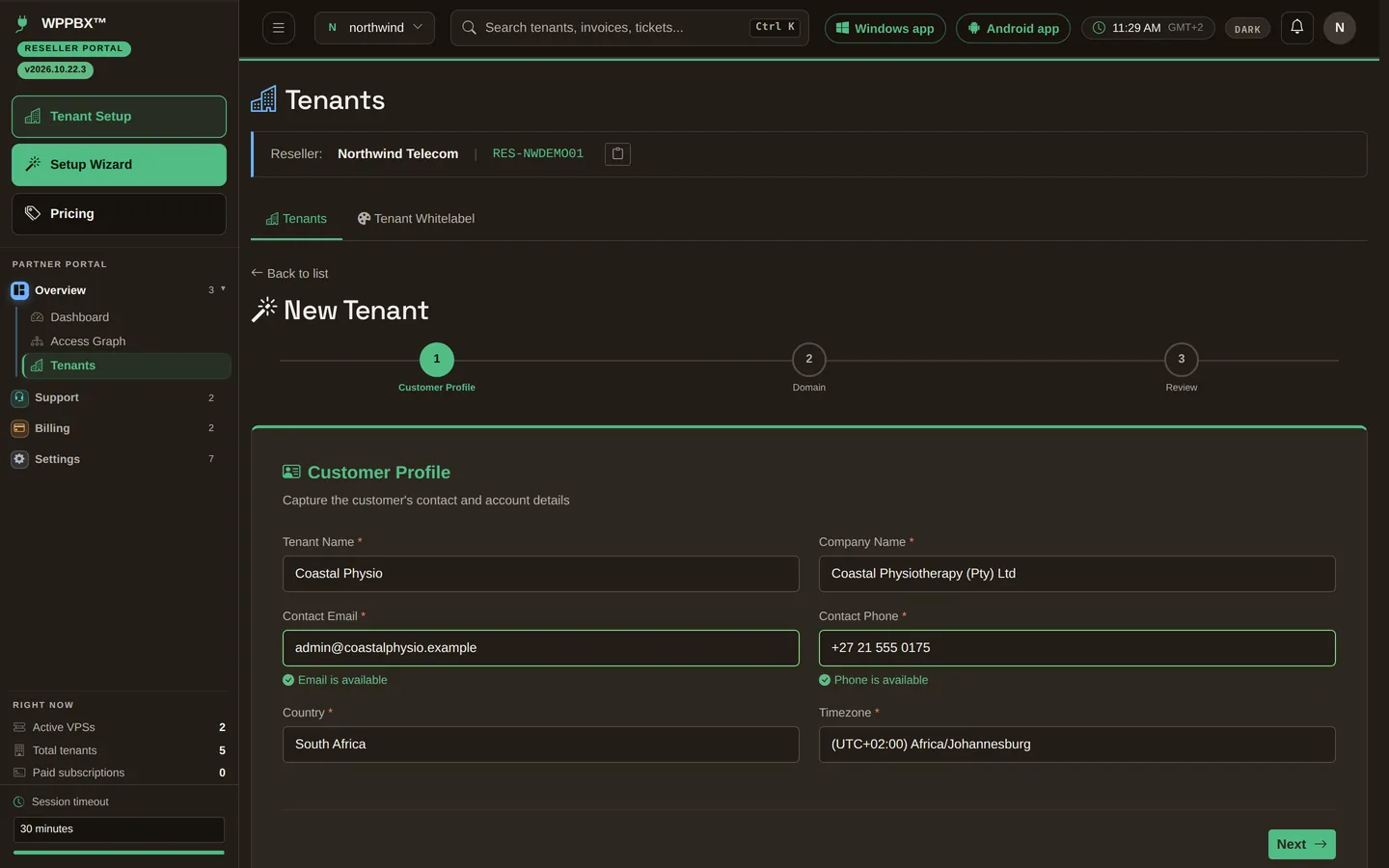Screen dimensions: 1389x868
Task: Click the Next button
Action: tap(1301, 844)
